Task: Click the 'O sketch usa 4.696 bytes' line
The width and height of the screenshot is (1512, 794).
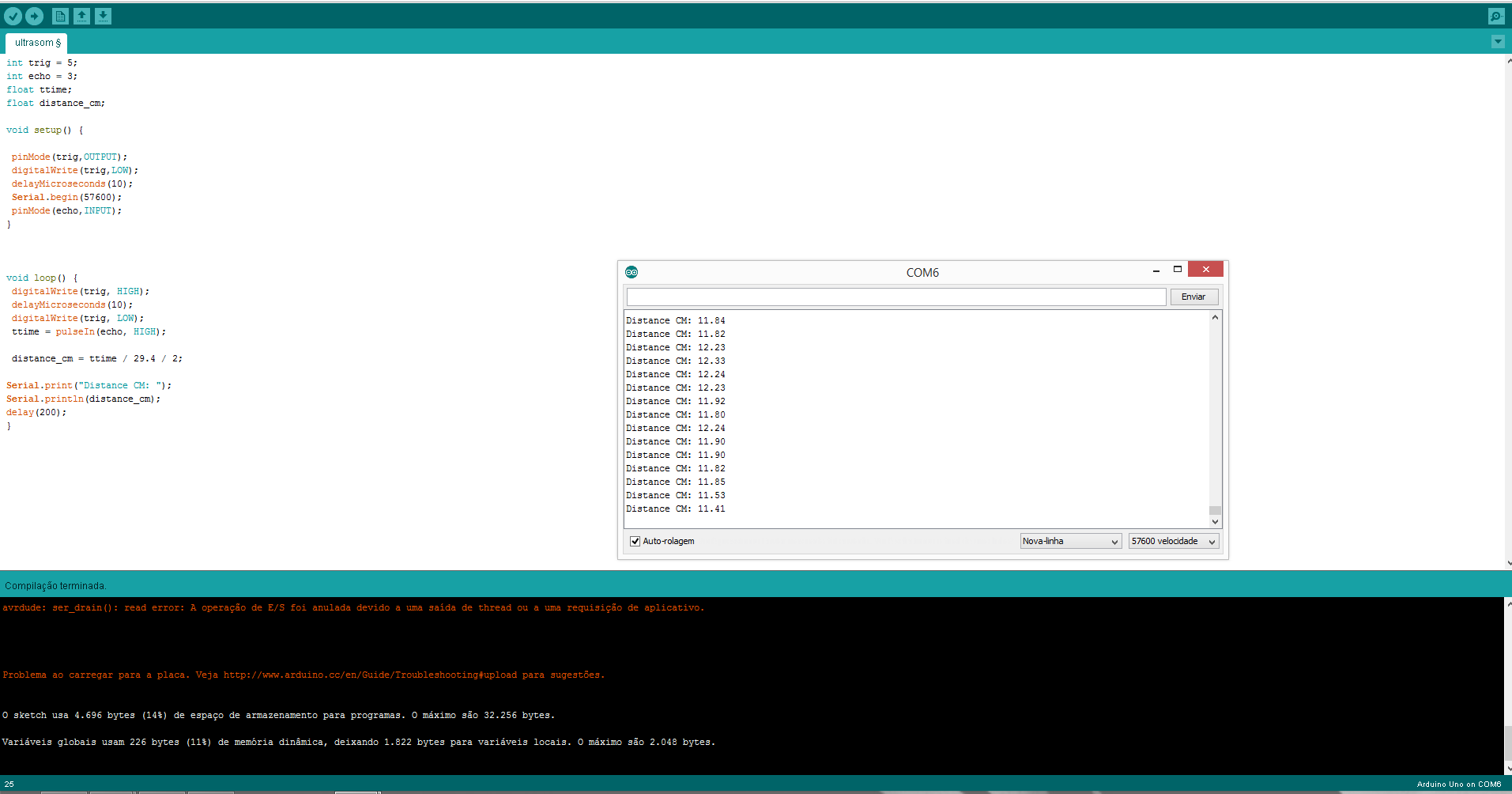Action: pos(279,716)
